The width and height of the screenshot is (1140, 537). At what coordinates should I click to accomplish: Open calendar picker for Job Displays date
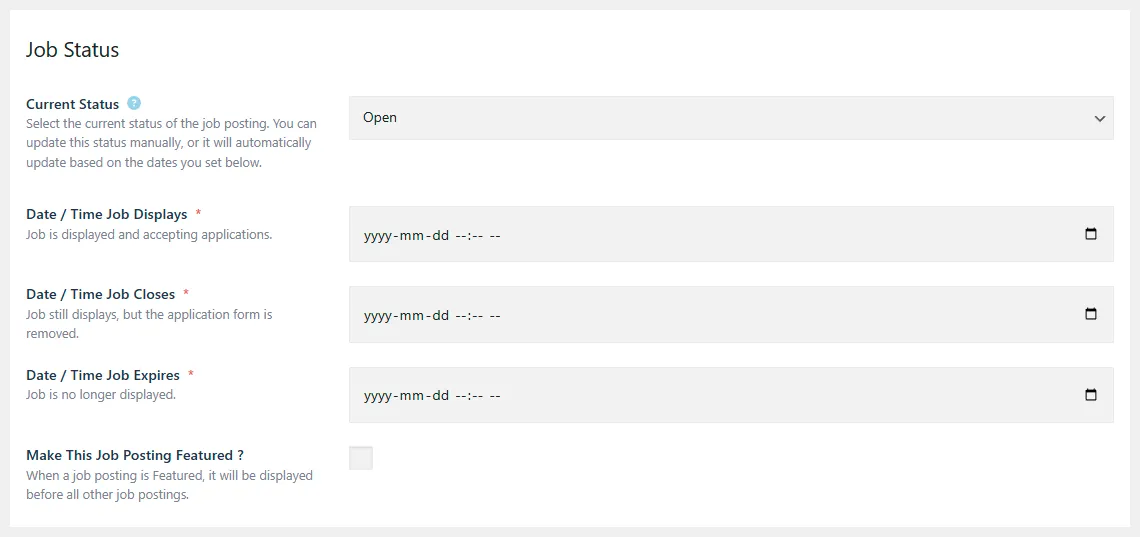coord(1090,234)
